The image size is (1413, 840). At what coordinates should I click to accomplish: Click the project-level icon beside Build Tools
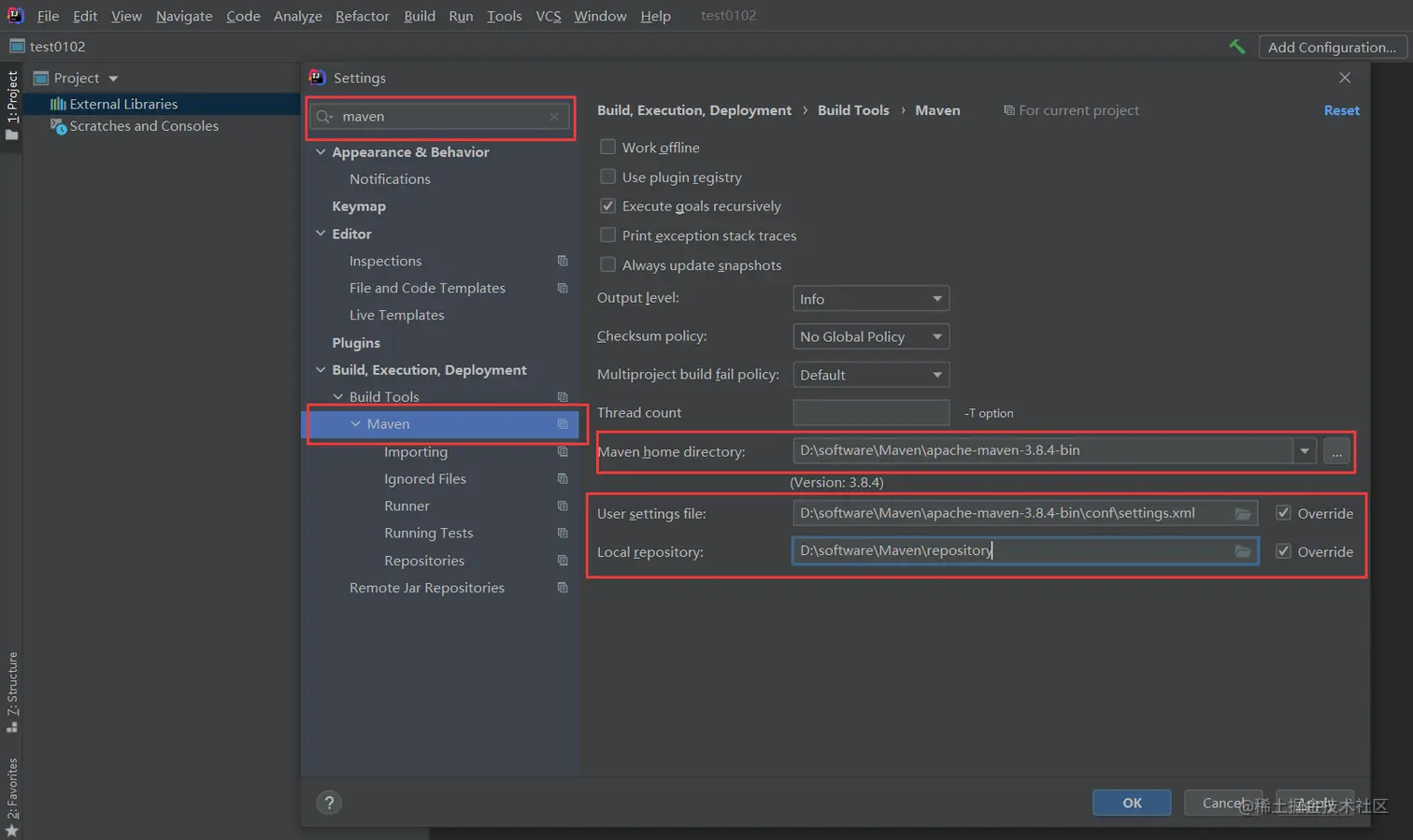pos(563,397)
